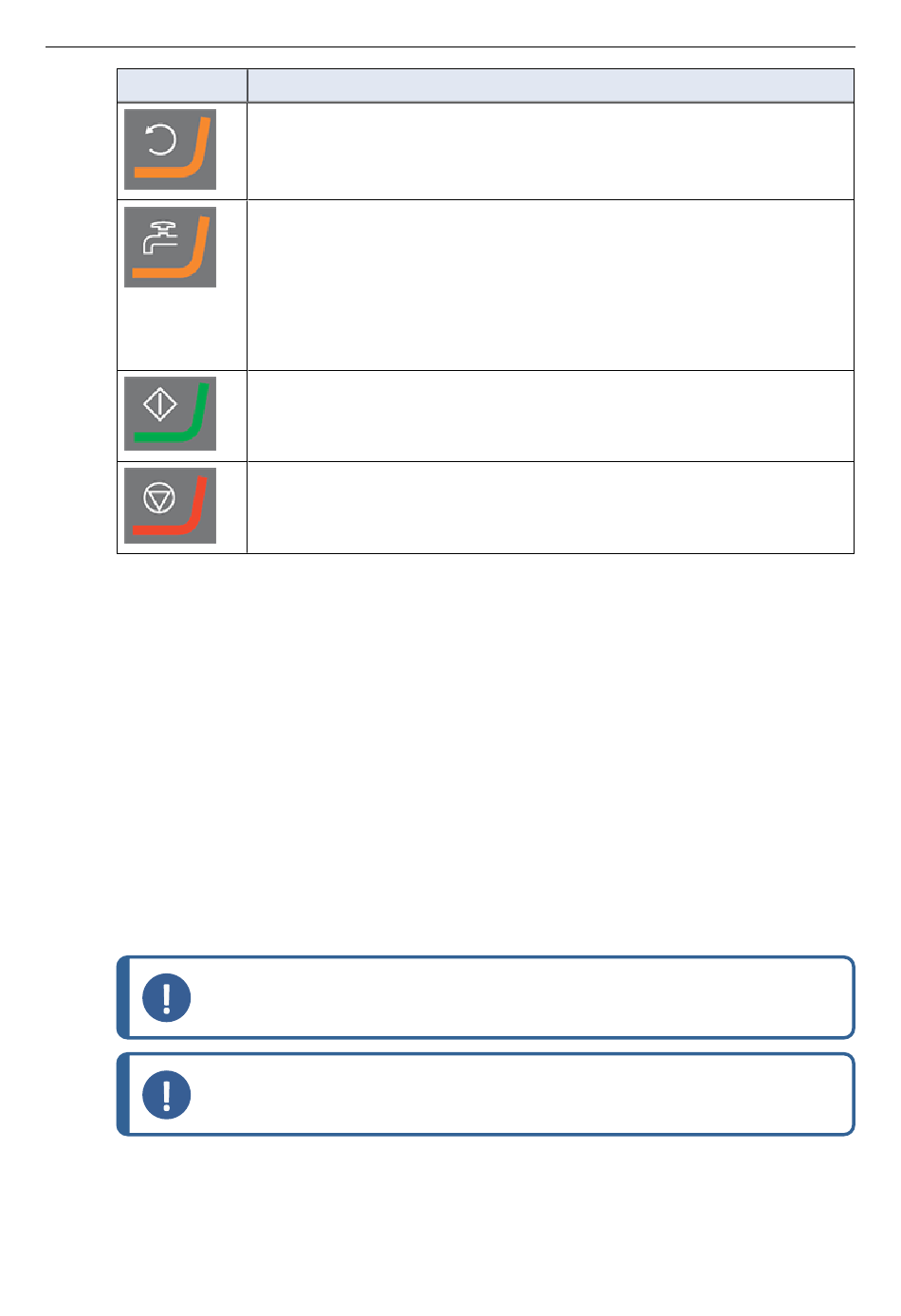Select the narrow left header cell of the table

point(182,85)
